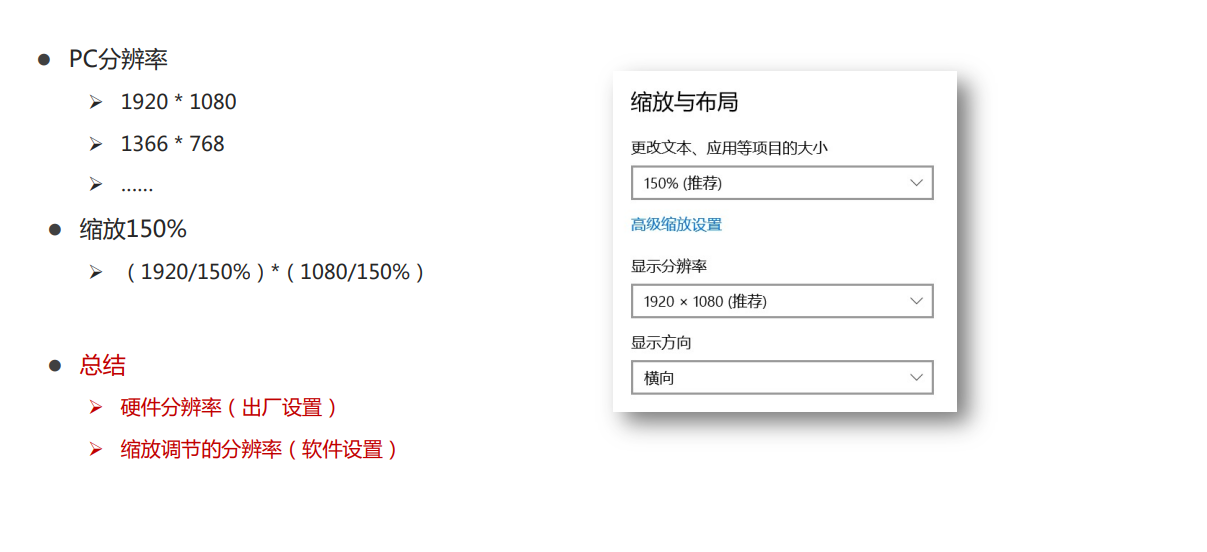Image resolution: width=1207 pixels, height=552 pixels.
Task: Open the 高级缩放设置 link
Action: click(676, 225)
